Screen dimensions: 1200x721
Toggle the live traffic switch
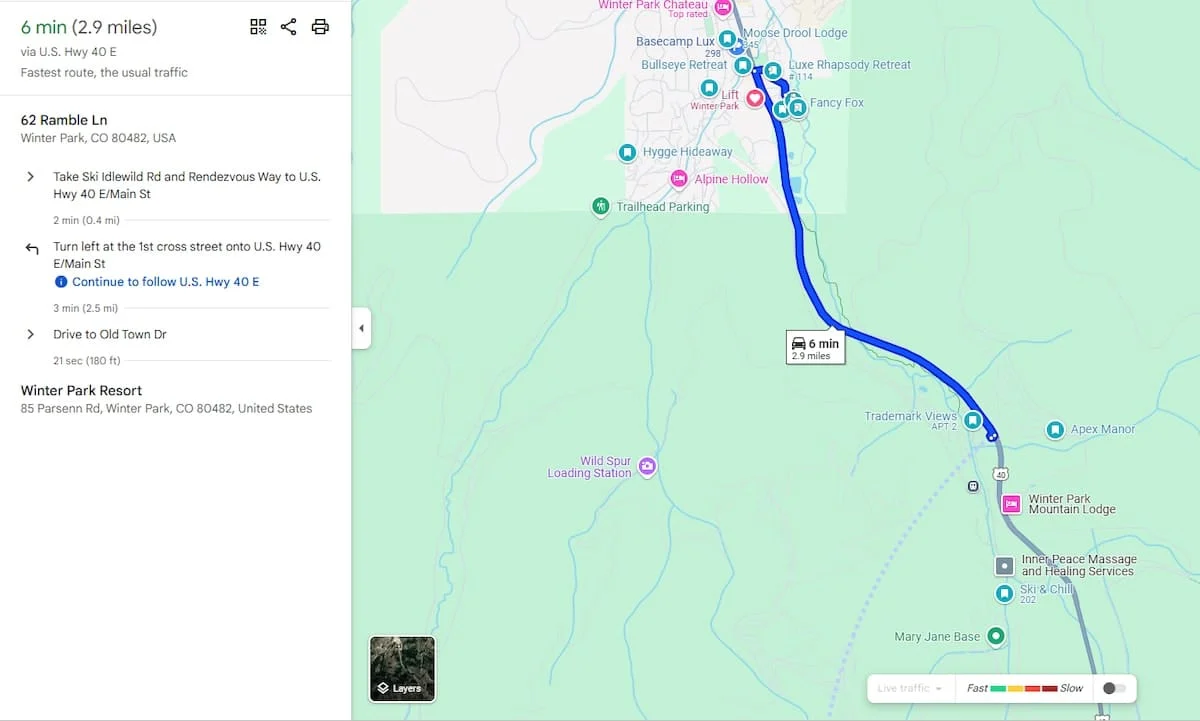[x=1113, y=688]
